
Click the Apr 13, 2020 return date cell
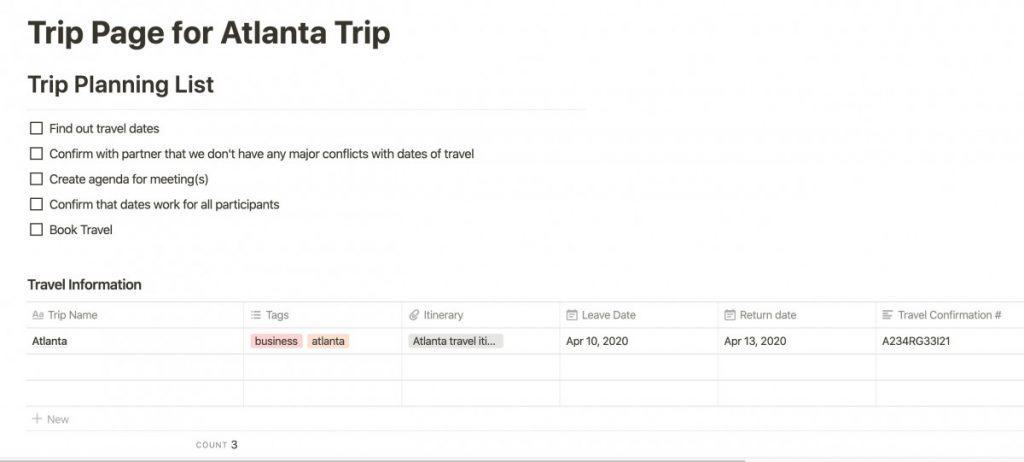pyautogui.click(x=797, y=341)
